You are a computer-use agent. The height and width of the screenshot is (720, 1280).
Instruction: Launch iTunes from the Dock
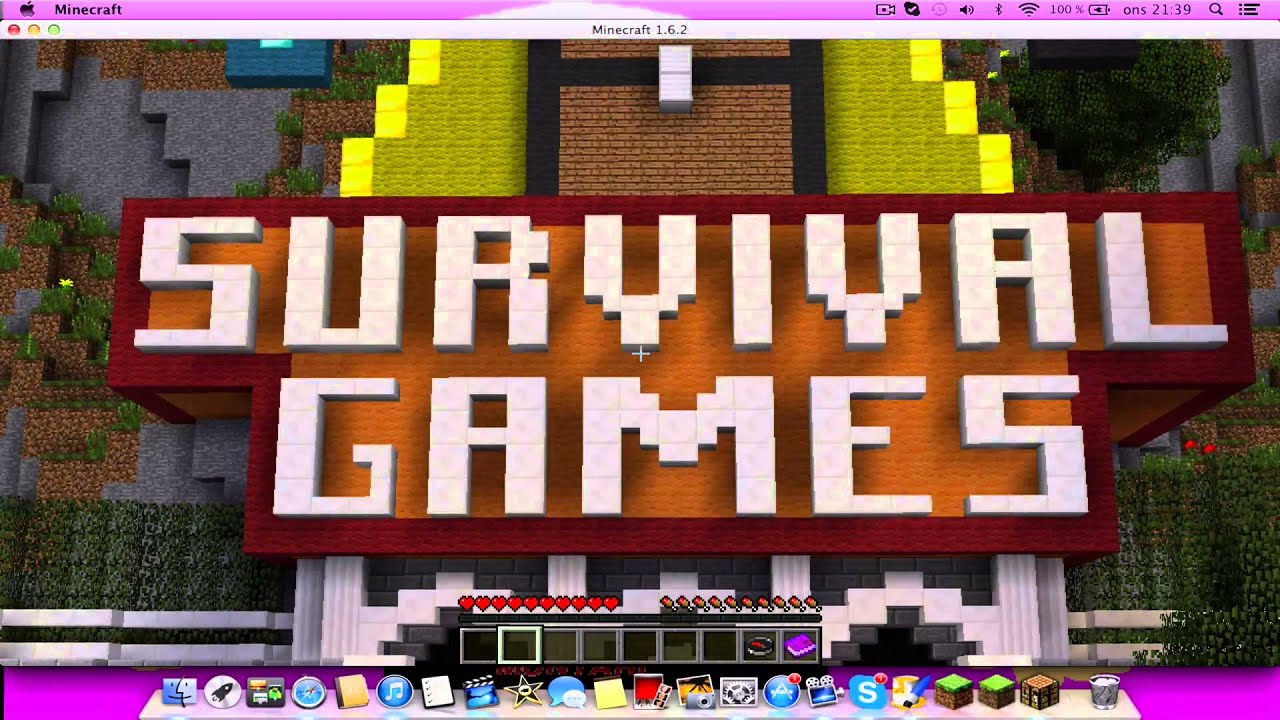click(394, 692)
